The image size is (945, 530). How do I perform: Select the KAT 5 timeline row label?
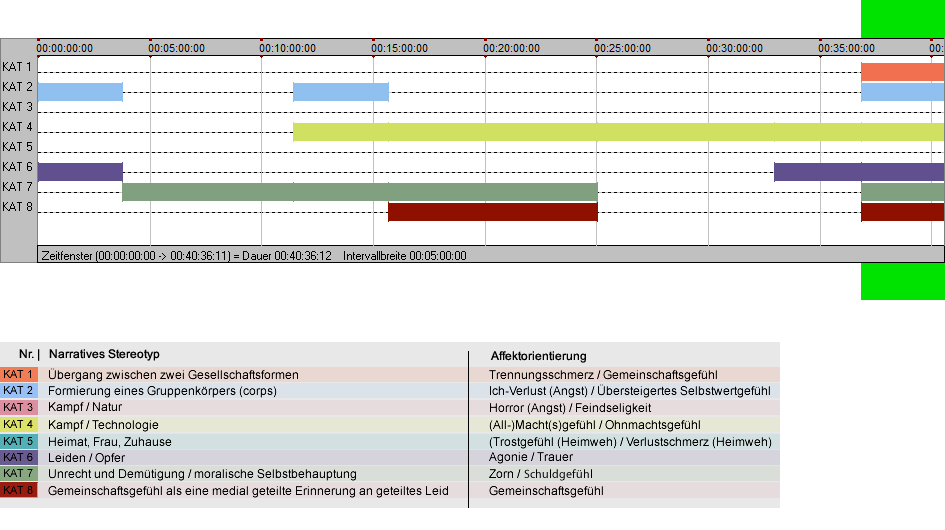[17, 147]
